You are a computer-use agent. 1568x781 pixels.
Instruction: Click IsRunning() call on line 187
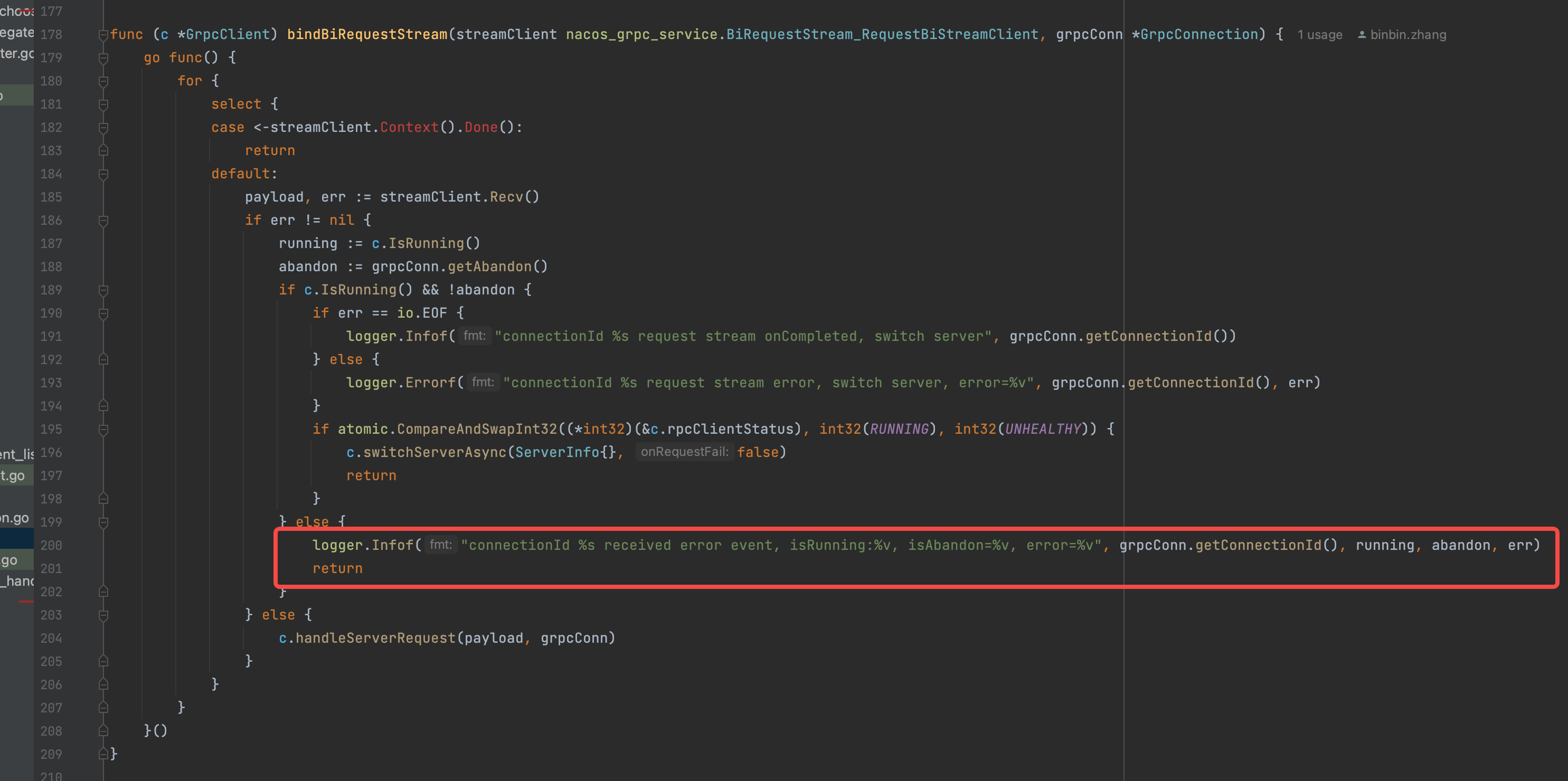(434, 243)
